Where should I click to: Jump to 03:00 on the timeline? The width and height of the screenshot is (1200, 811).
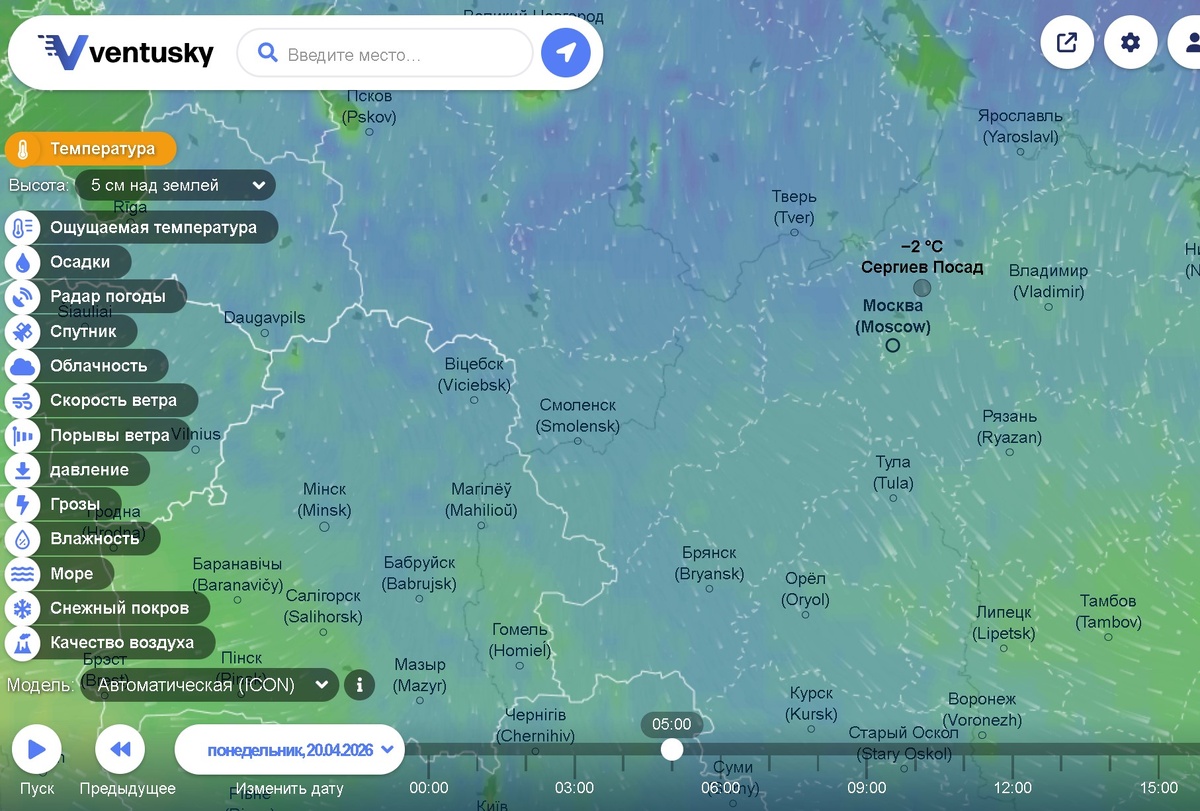coord(574,788)
